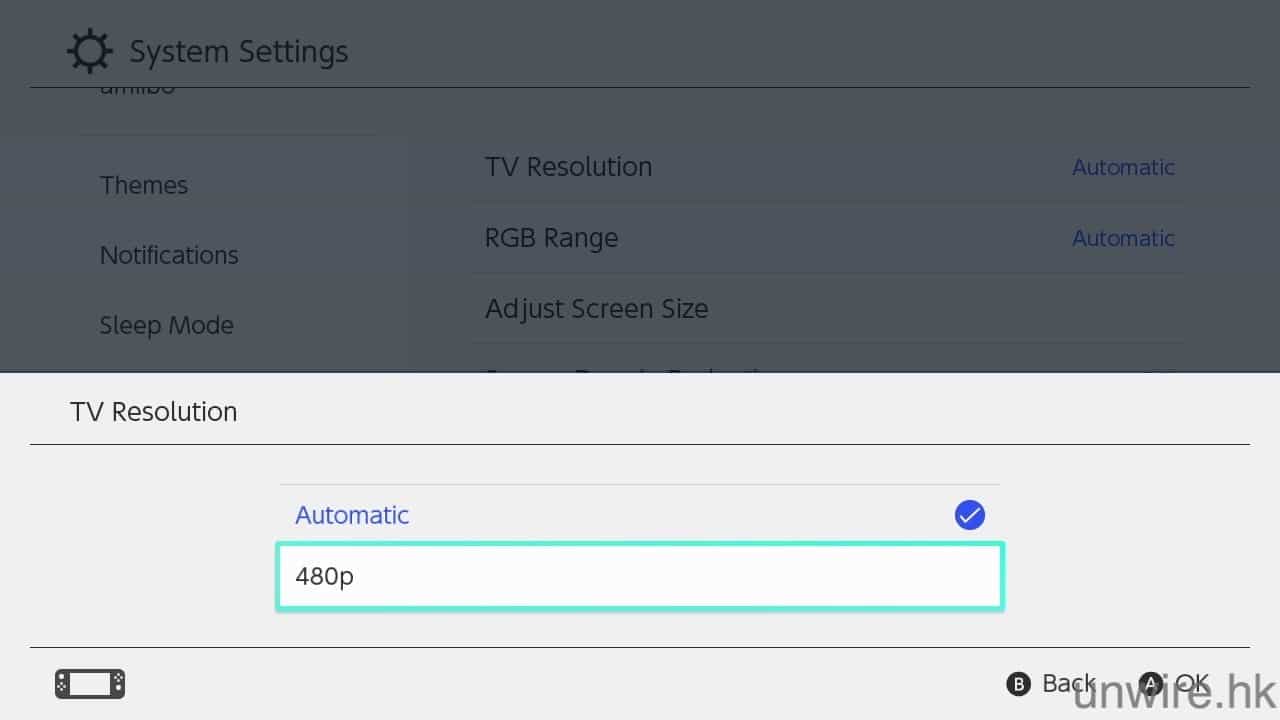Open Notifications in the sidebar
This screenshot has height=720, width=1280.
click(169, 255)
